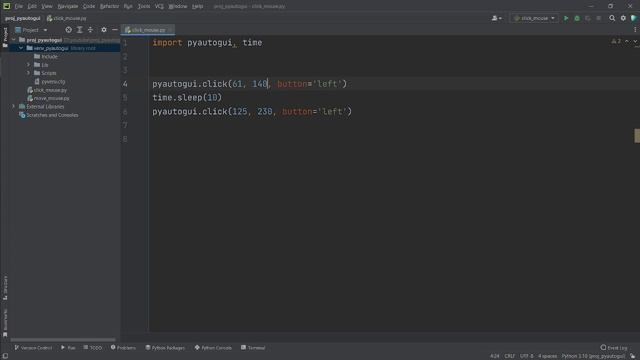Viewport: 640px width, 360px height.
Task: Open the Edit menu
Action: (32, 6)
